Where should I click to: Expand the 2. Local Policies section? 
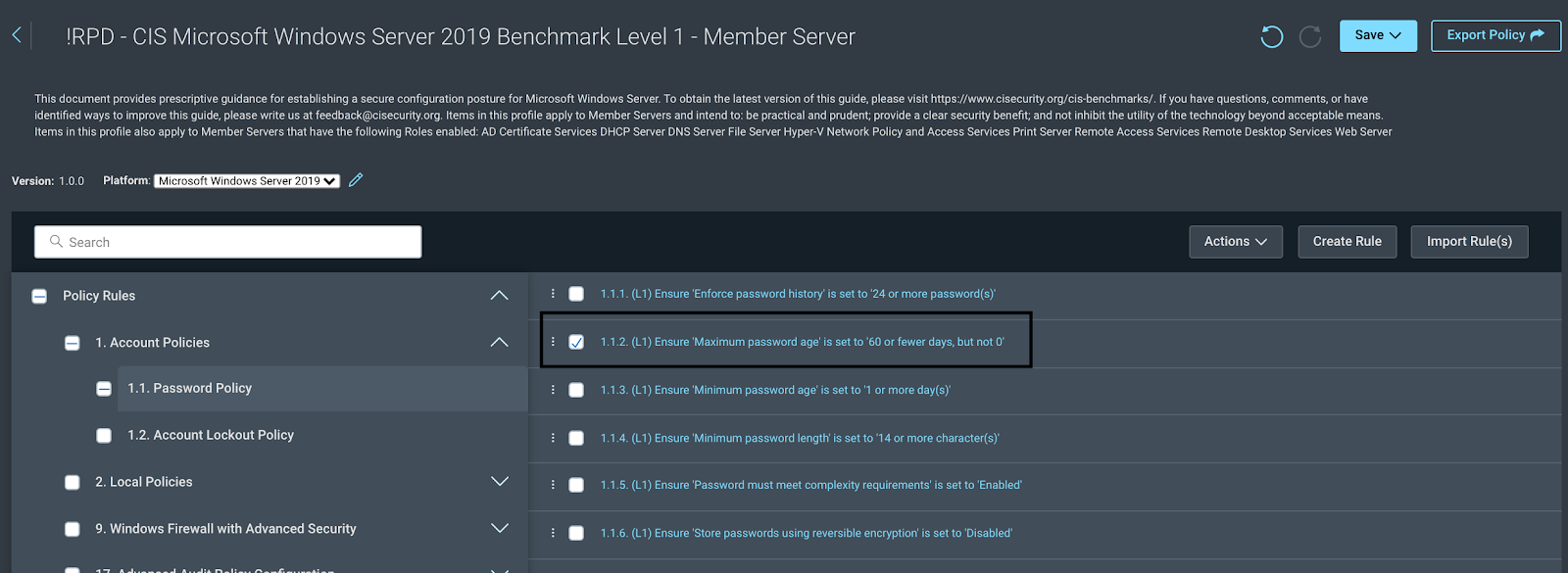tap(499, 482)
